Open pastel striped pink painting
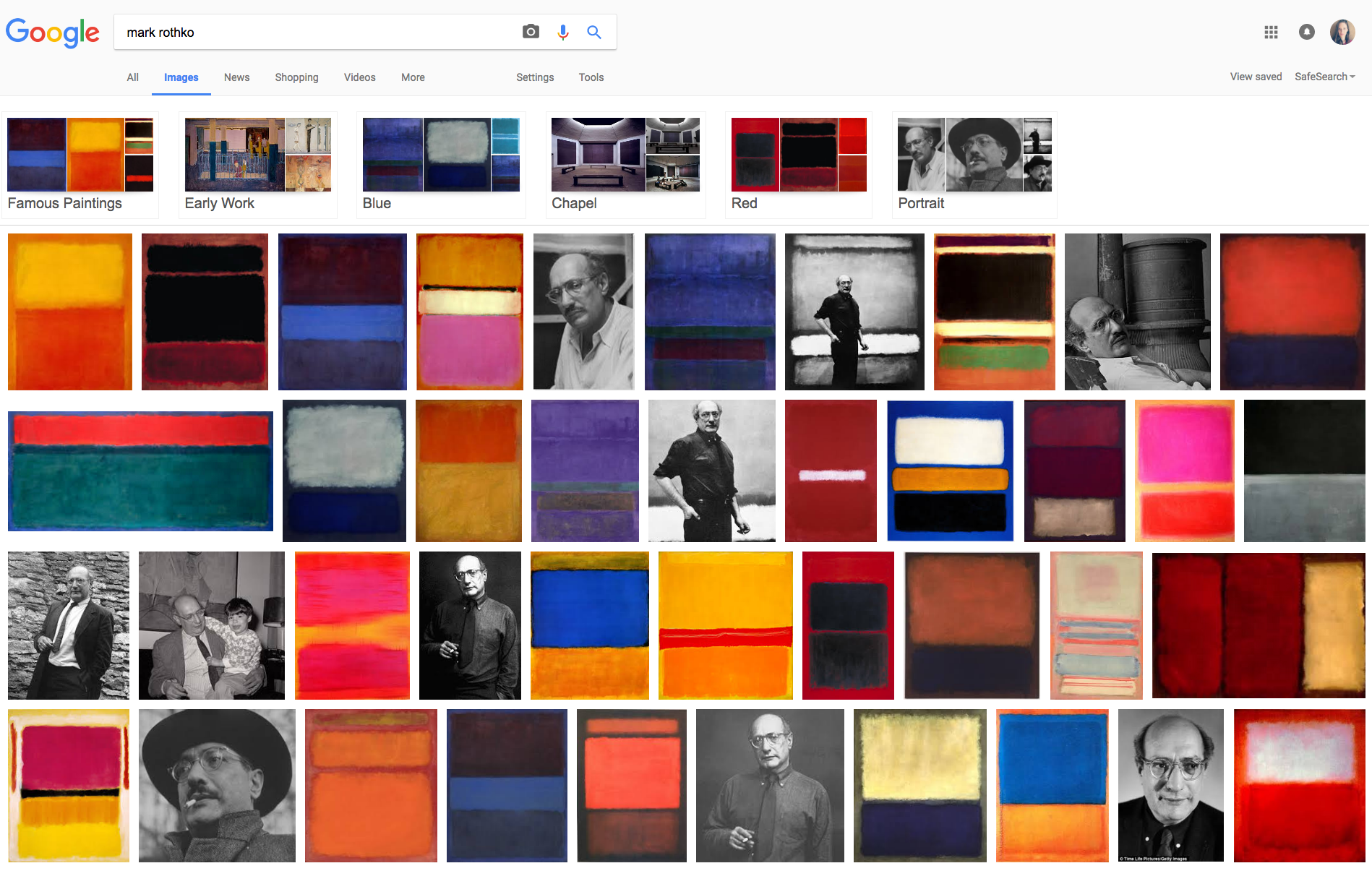The width and height of the screenshot is (1372, 871). [x=1096, y=625]
